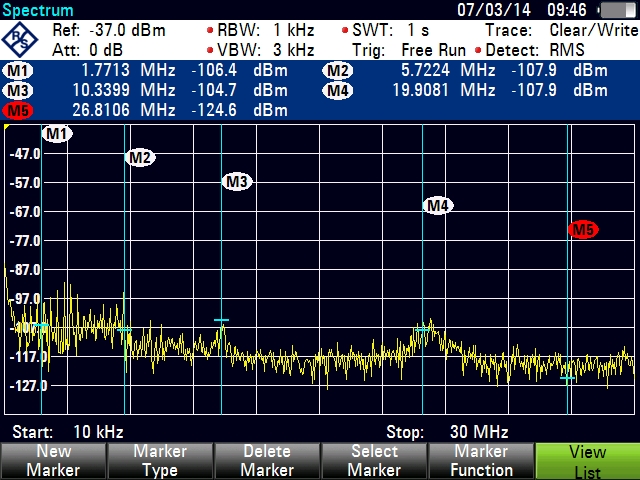Select M3 badge in marker list
Screen dimensions: 640x480
point(18,90)
